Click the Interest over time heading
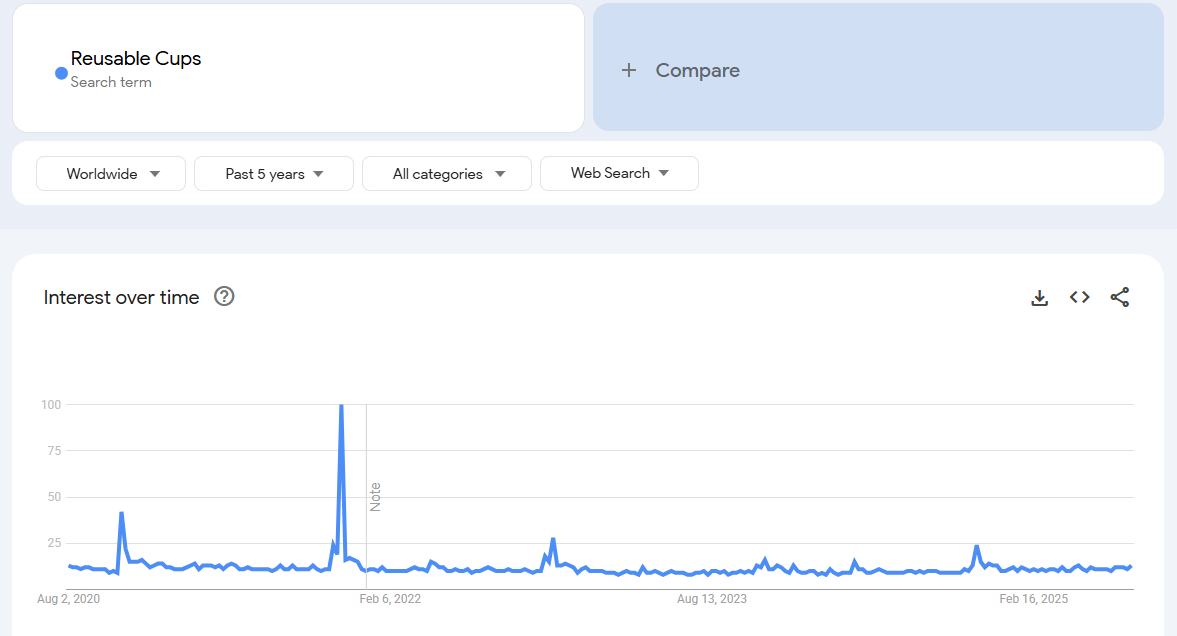The width and height of the screenshot is (1177, 636). (122, 297)
